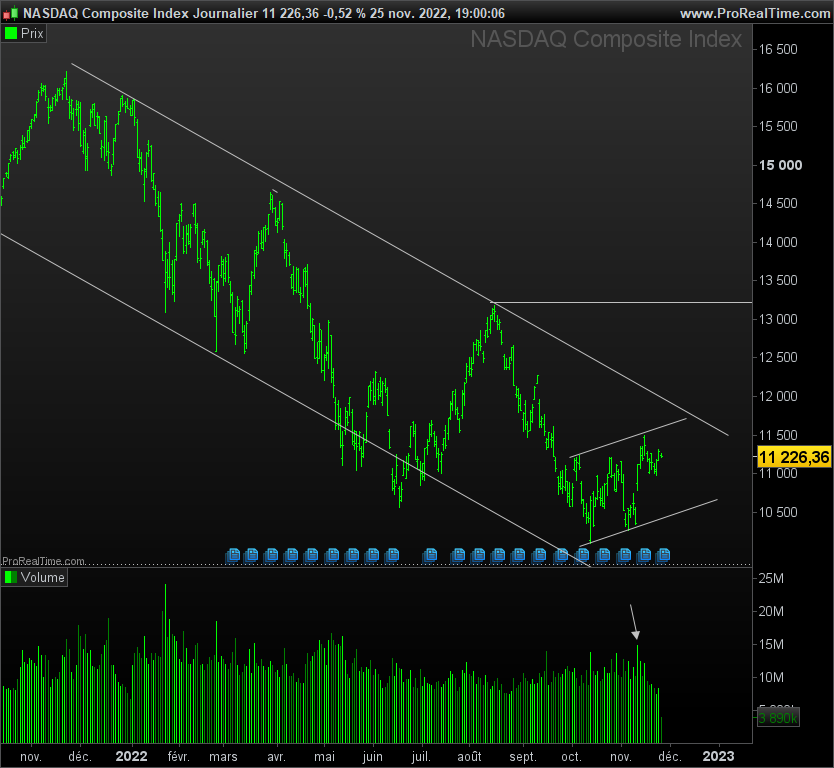Click the '14 000' price axis label
This screenshot has width=834, height=768.
(x=778, y=243)
